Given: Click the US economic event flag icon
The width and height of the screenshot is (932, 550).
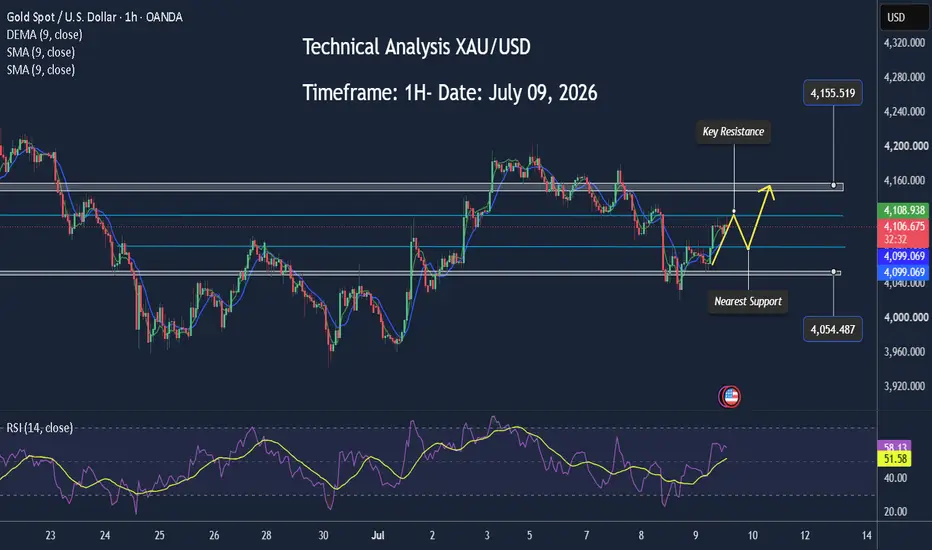Looking at the screenshot, I should point(731,397).
